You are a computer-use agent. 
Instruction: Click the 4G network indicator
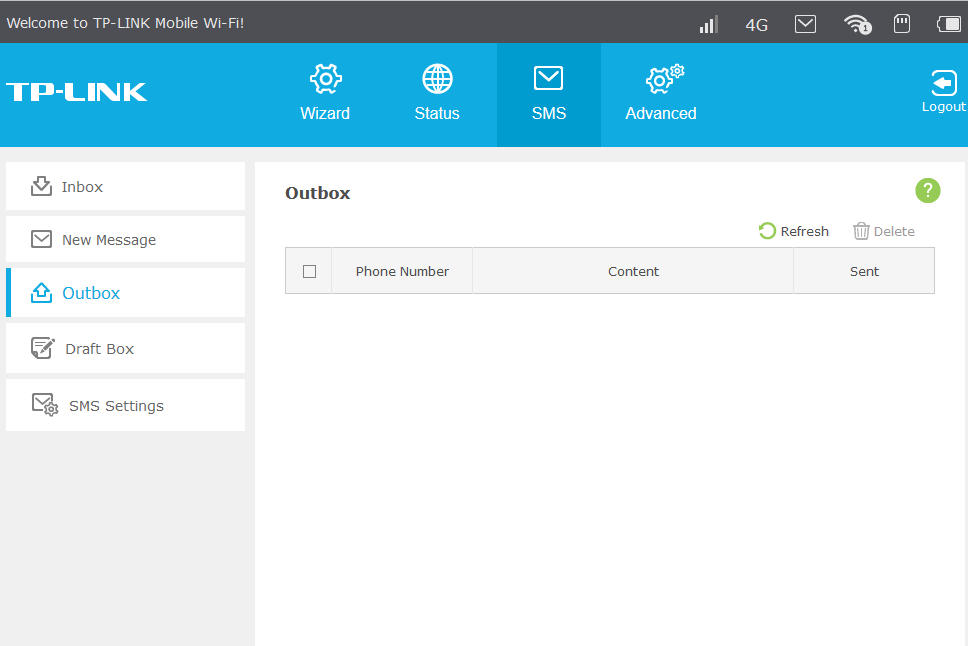(756, 25)
